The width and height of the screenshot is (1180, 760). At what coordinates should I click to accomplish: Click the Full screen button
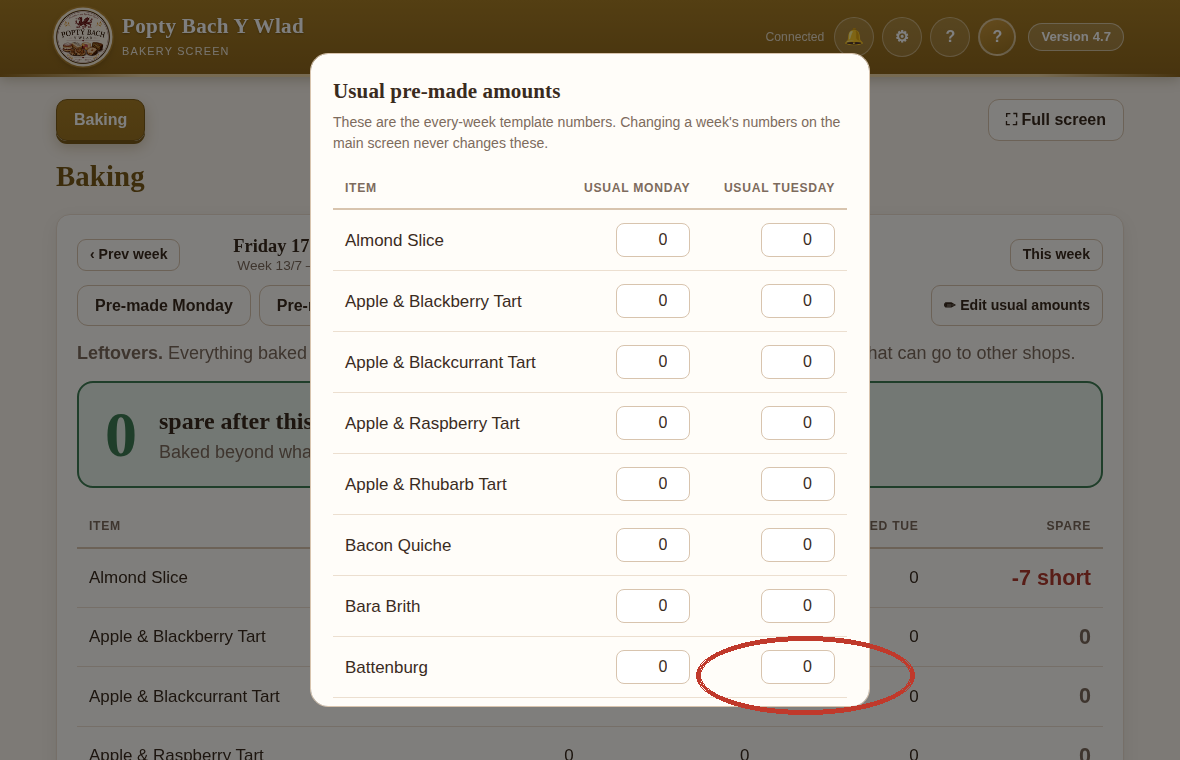click(1055, 120)
